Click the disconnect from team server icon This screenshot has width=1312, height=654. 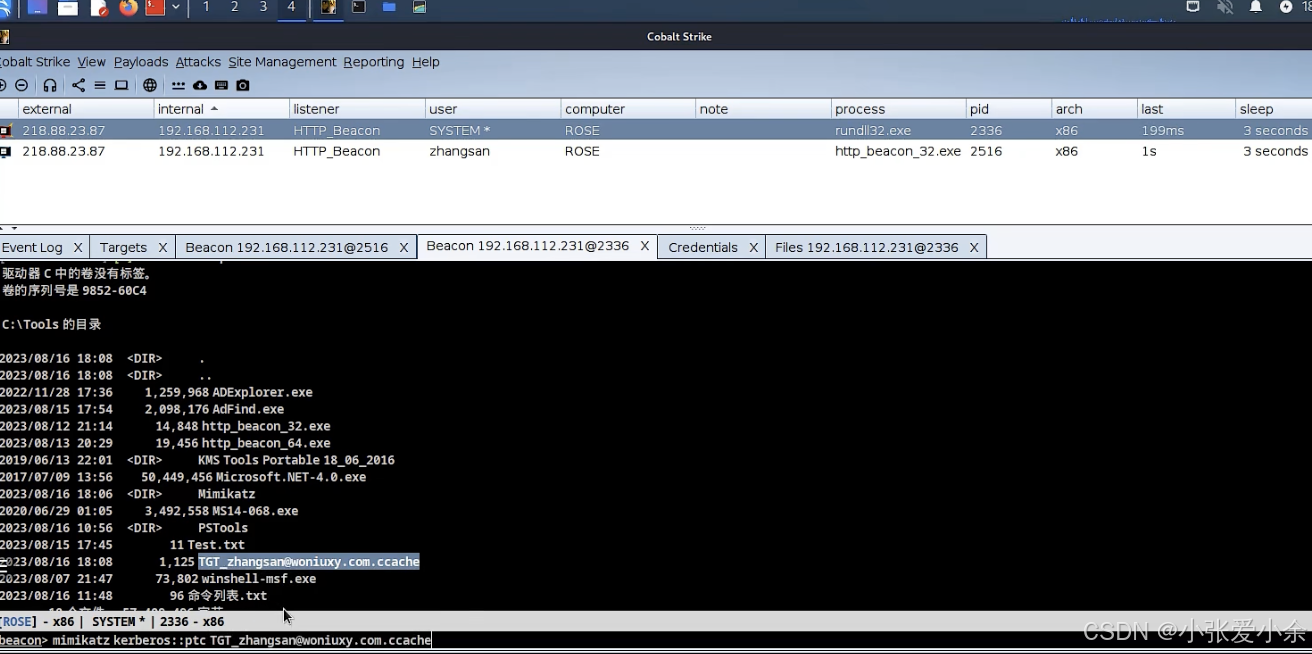21,85
